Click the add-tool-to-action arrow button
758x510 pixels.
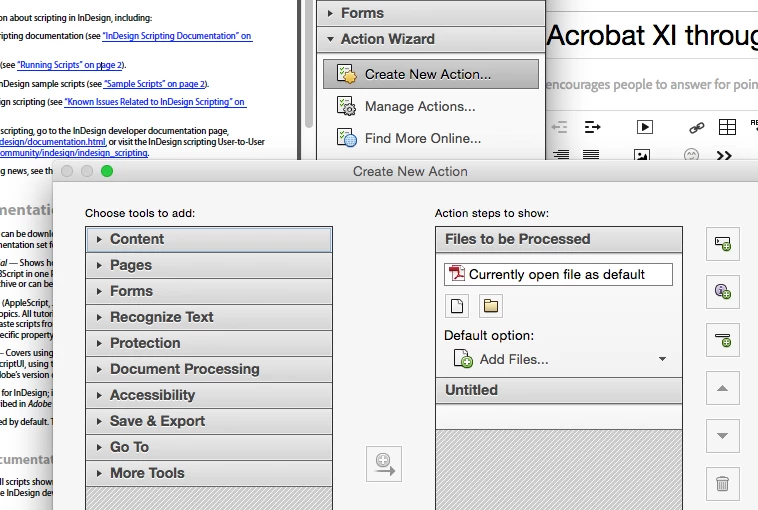click(384, 464)
